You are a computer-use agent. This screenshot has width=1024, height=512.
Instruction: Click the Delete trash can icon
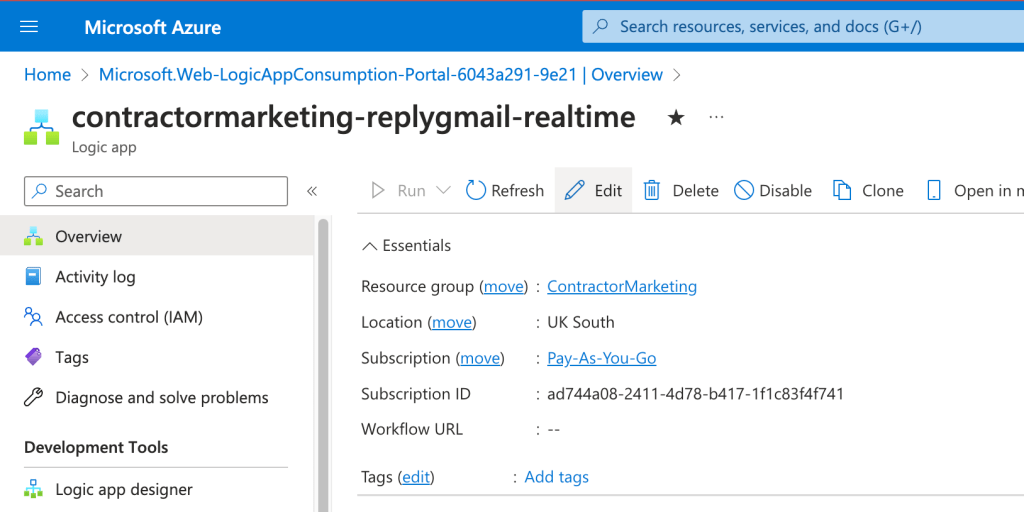pyautogui.click(x=652, y=190)
